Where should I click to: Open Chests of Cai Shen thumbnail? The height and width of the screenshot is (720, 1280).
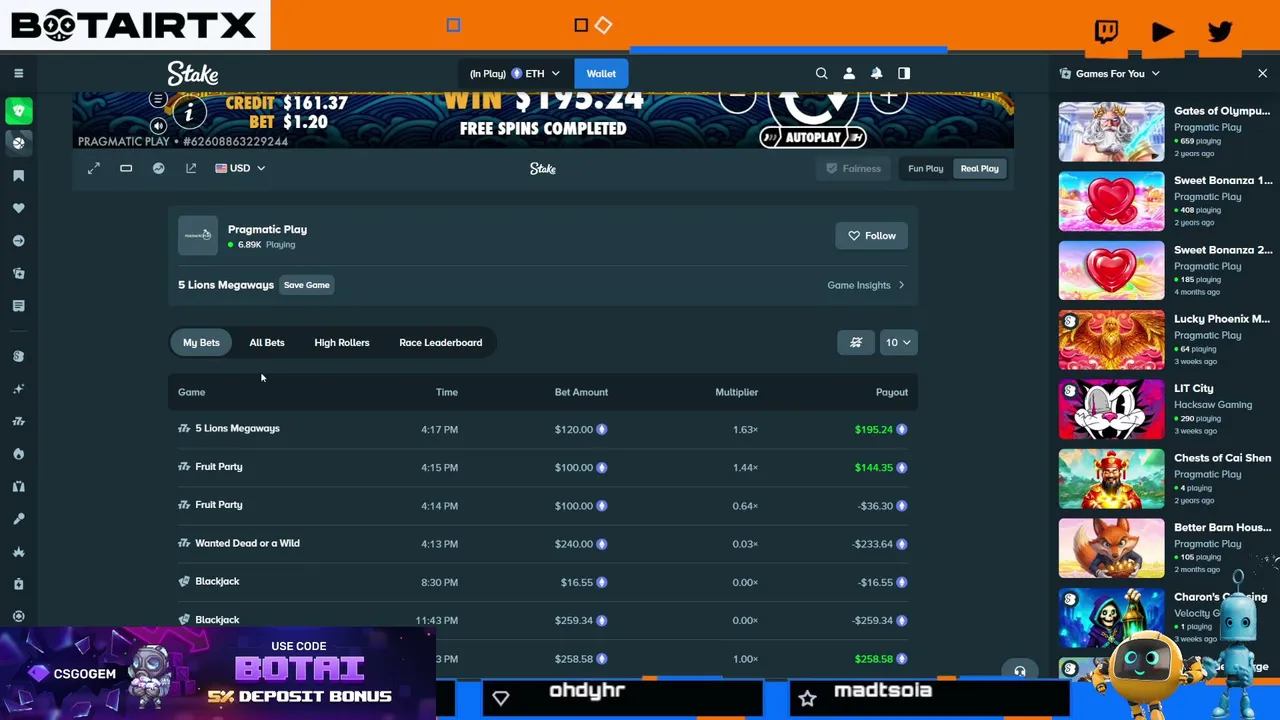click(x=1111, y=479)
